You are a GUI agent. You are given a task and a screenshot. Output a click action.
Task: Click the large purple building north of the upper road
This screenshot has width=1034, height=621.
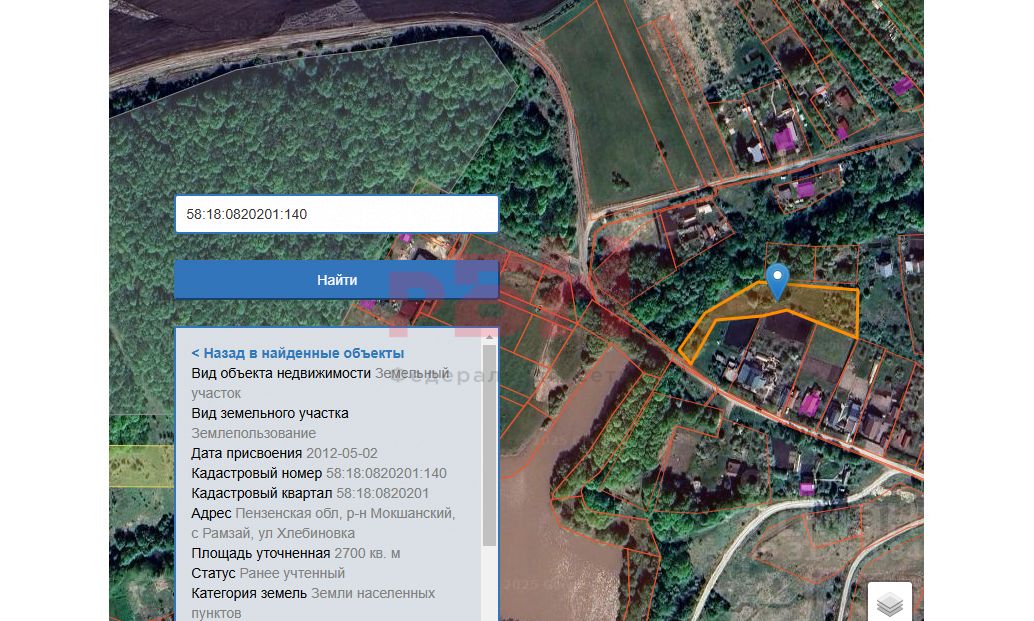[x=785, y=138]
